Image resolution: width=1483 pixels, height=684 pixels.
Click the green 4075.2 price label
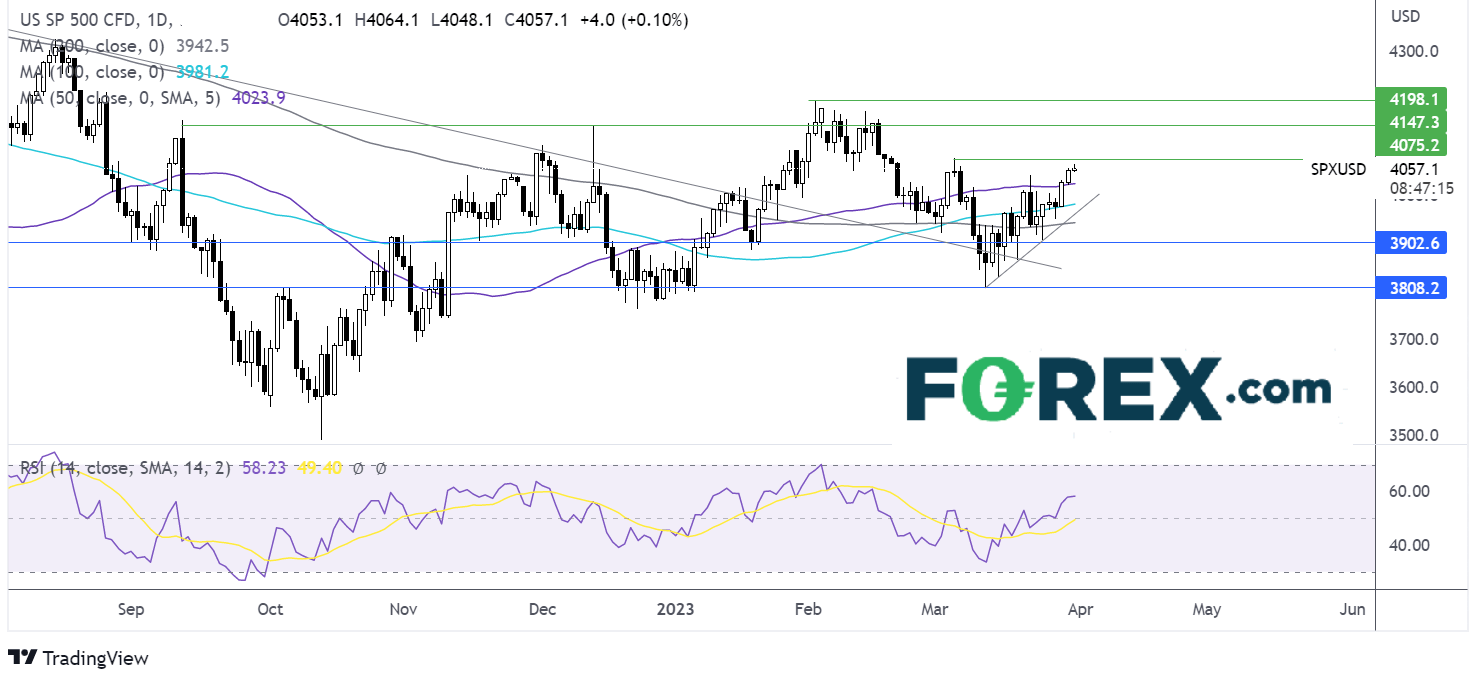point(1413,145)
